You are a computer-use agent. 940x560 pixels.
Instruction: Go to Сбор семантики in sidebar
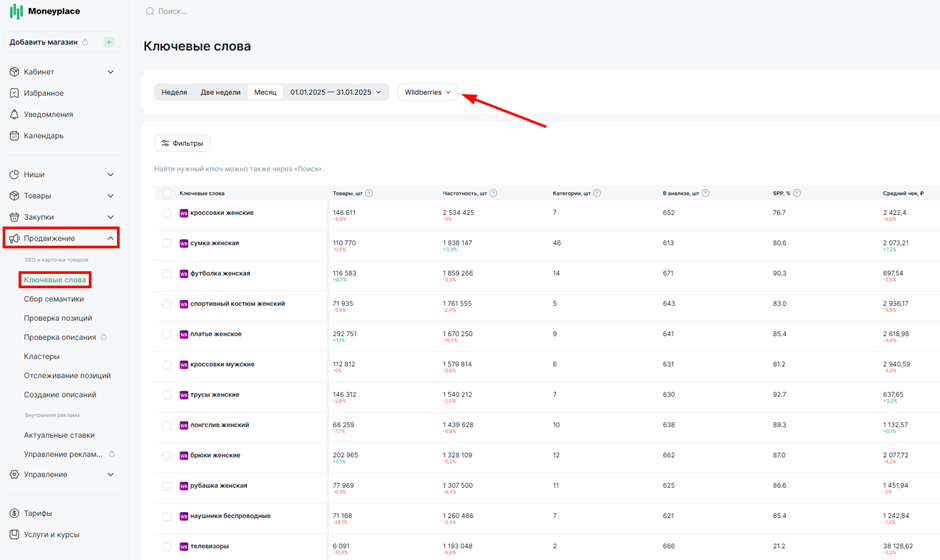click(x=54, y=299)
